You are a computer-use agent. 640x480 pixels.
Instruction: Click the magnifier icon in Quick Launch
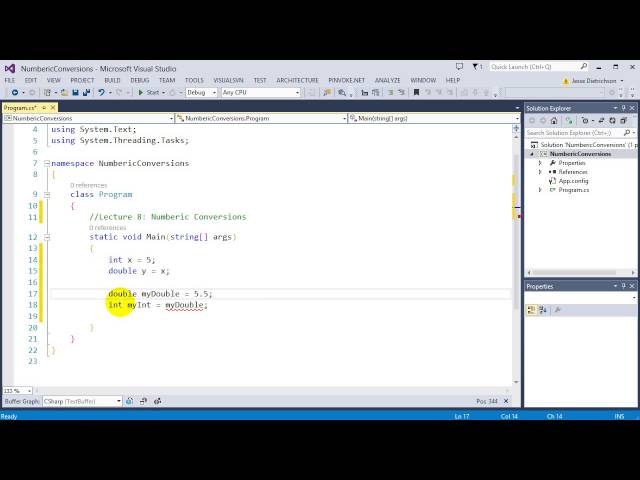click(x=584, y=66)
